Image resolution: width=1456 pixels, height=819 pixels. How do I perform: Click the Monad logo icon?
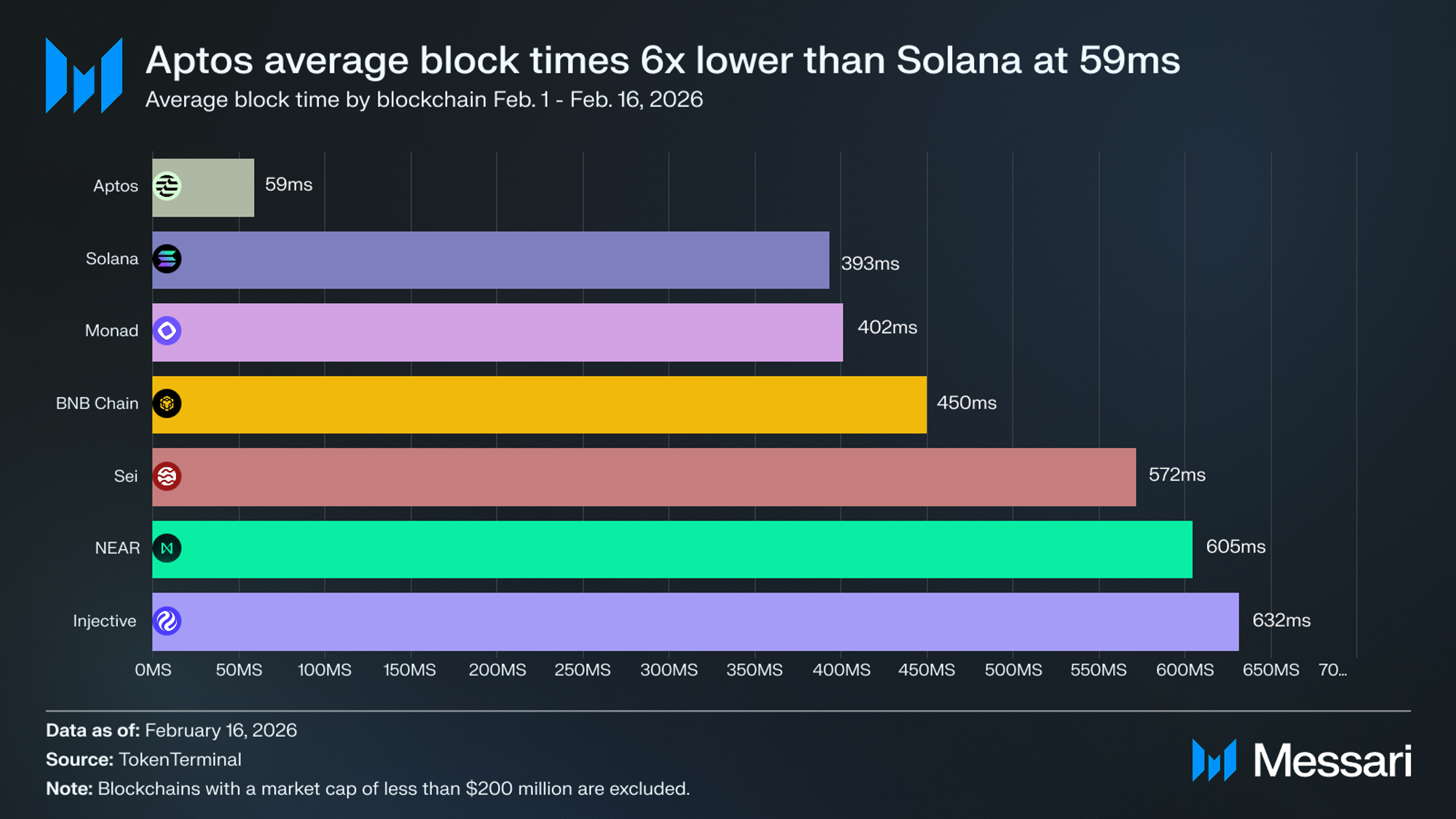[167, 331]
